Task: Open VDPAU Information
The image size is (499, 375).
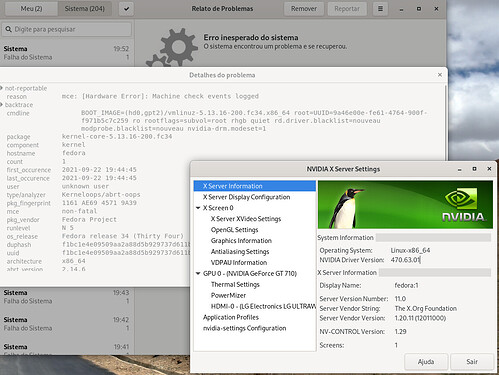Action: [239, 263]
